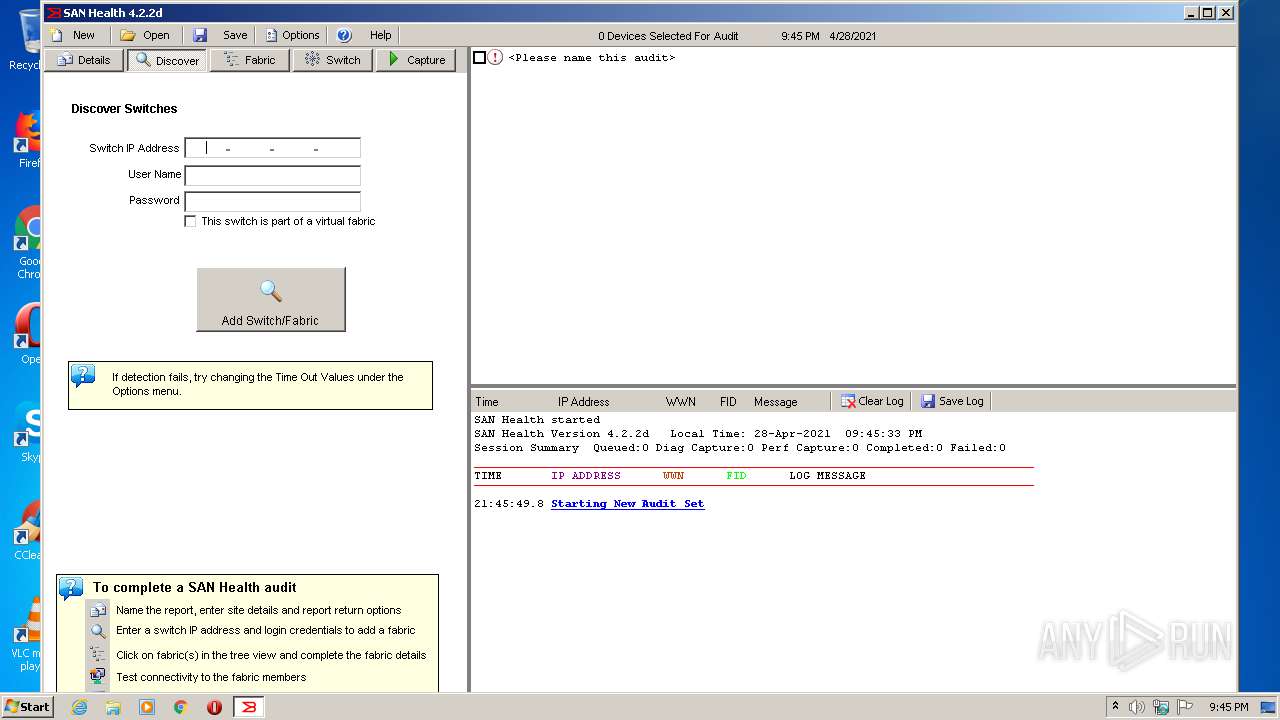Clear the log
Screen dimensions: 1280x720
[871, 401]
